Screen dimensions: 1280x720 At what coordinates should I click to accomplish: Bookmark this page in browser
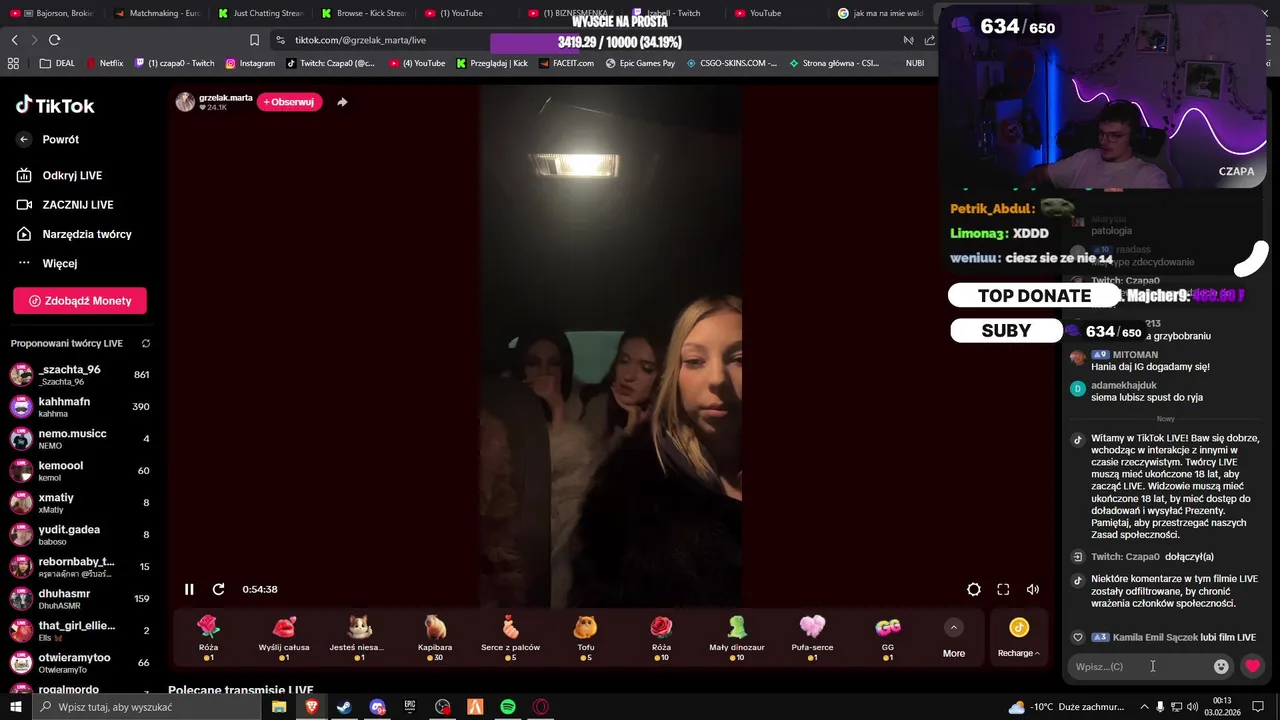tap(254, 40)
